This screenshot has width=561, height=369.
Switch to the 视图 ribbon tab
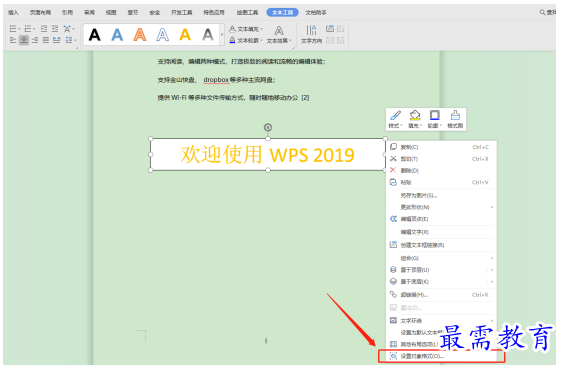tap(111, 13)
